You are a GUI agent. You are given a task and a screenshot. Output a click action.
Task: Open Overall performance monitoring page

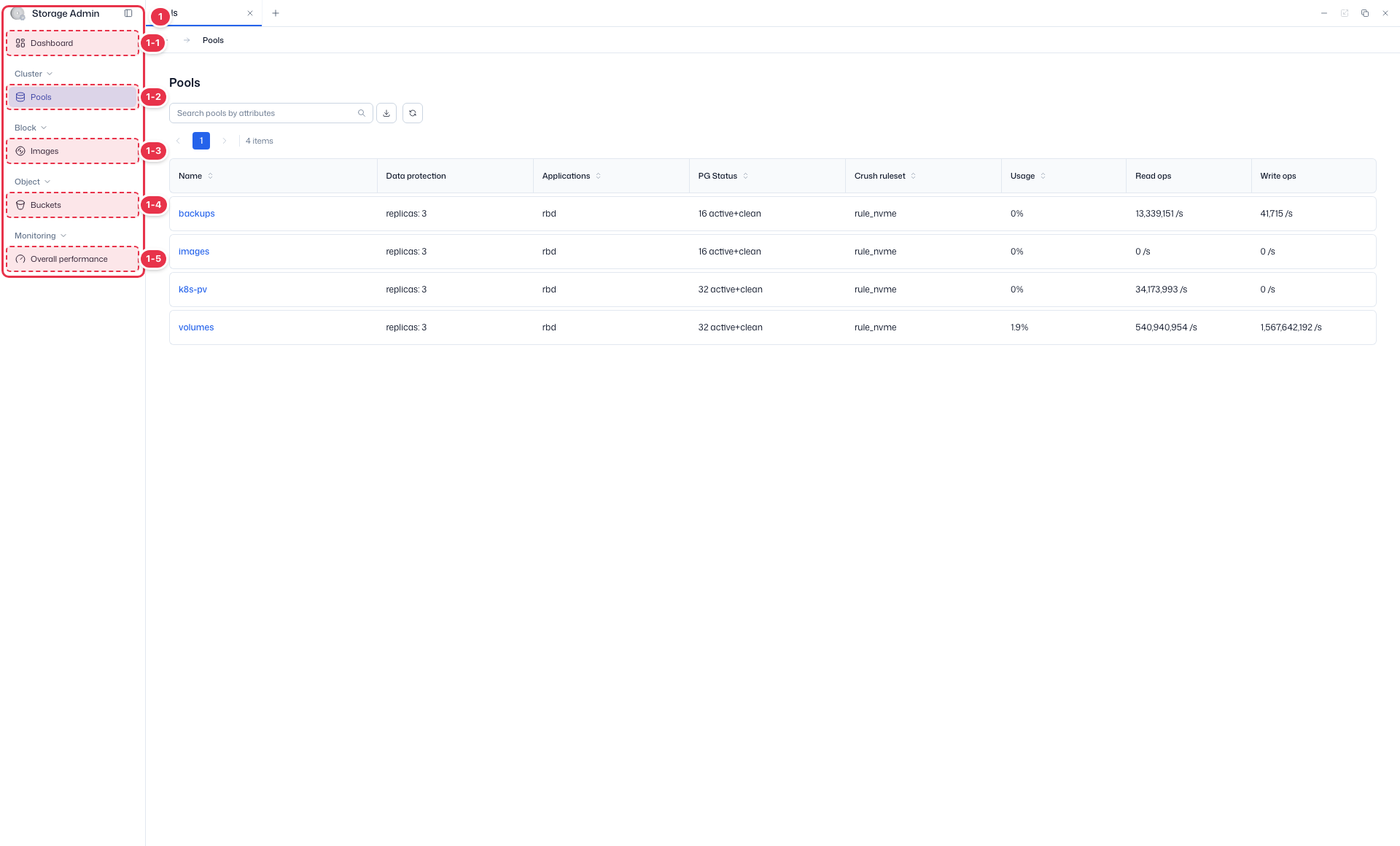click(73, 259)
